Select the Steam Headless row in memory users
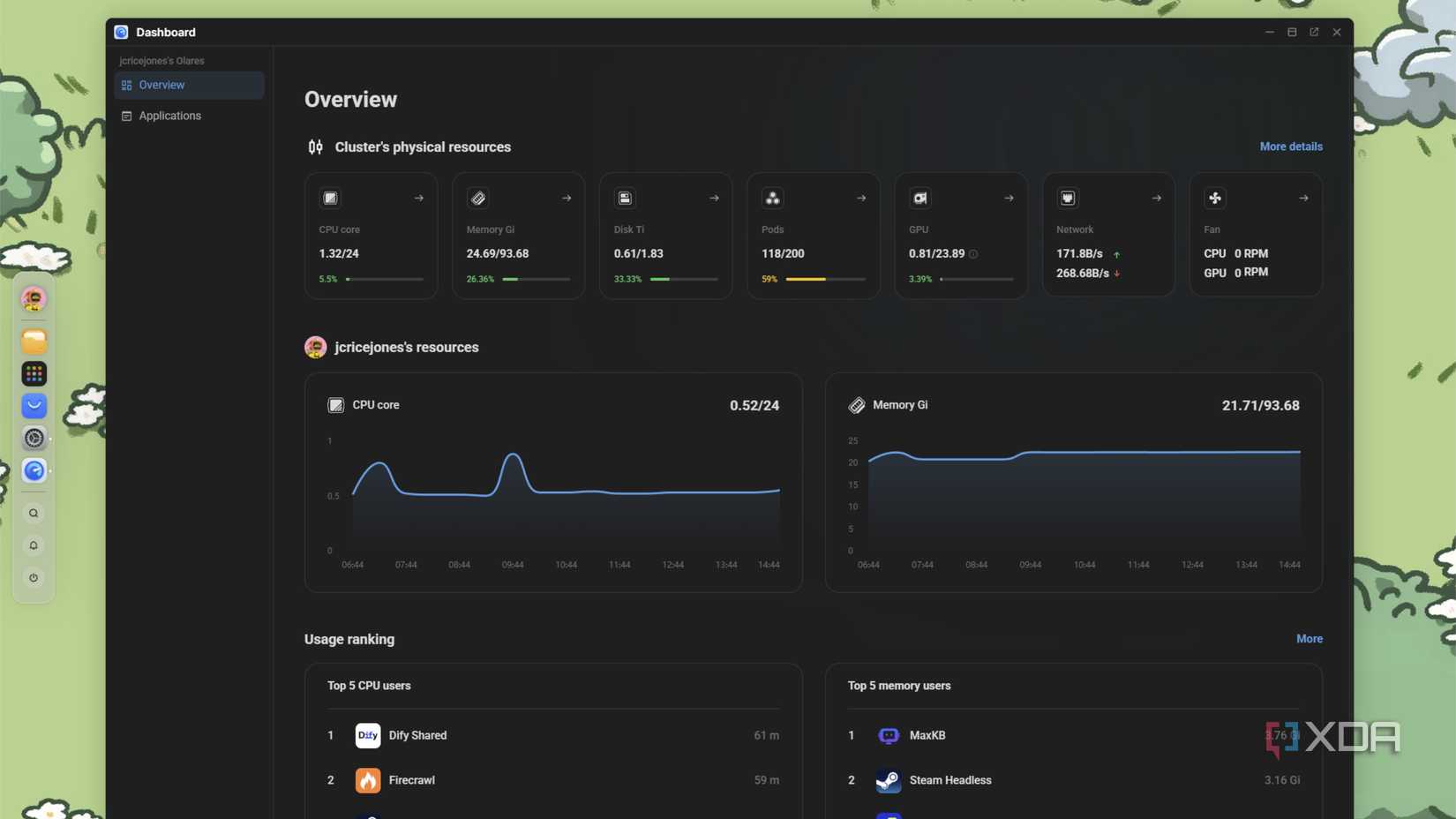 tap(1074, 780)
